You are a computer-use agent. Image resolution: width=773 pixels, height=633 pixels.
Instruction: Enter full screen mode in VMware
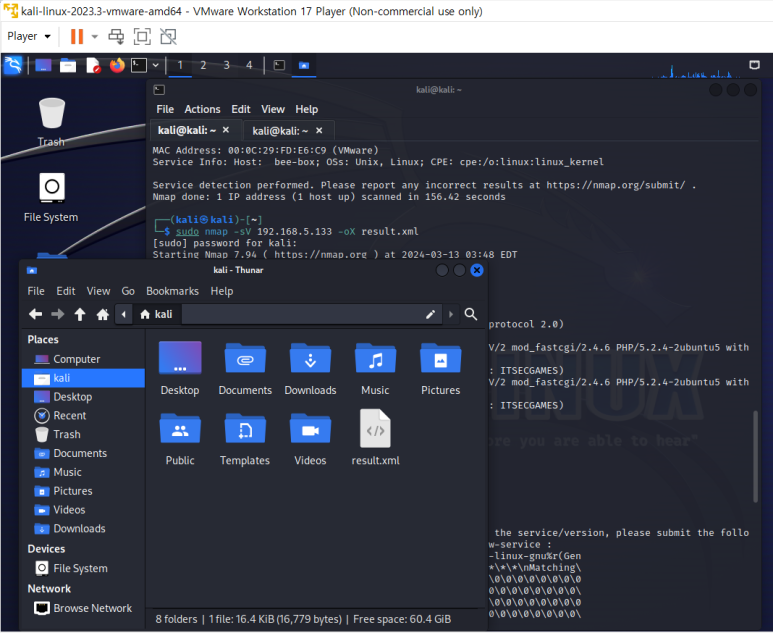(142, 36)
